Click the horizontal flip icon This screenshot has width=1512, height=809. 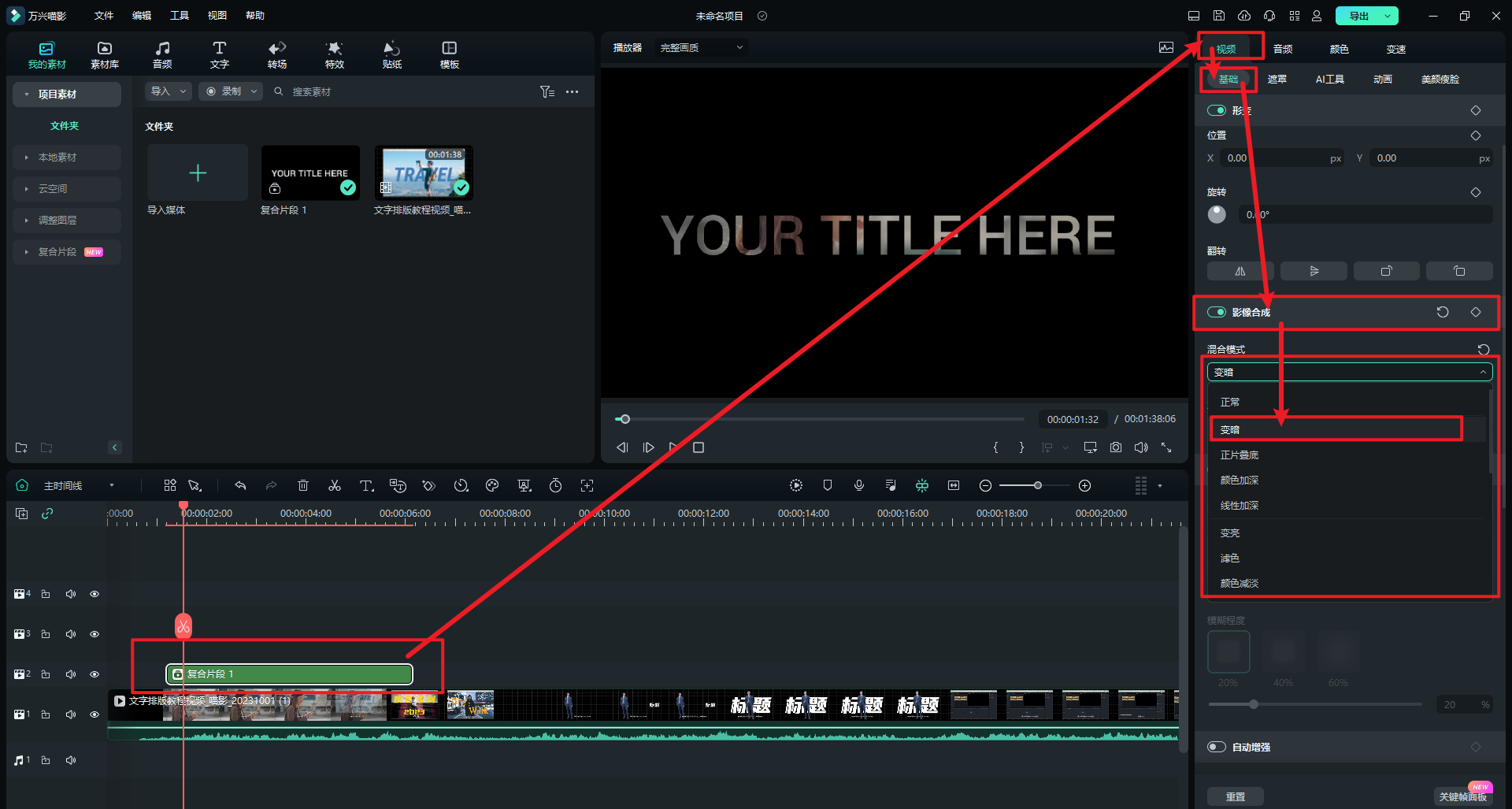coord(1240,271)
